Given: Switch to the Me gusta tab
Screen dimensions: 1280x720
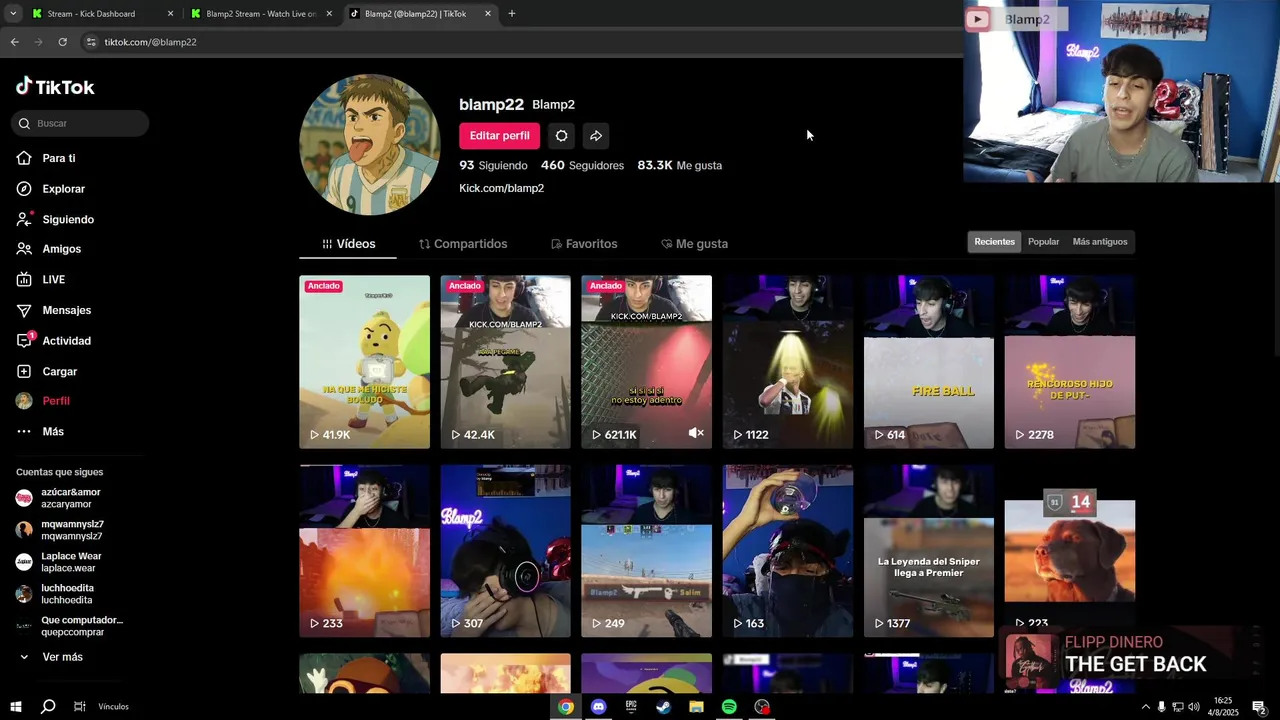Looking at the screenshot, I should coord(694,244).
